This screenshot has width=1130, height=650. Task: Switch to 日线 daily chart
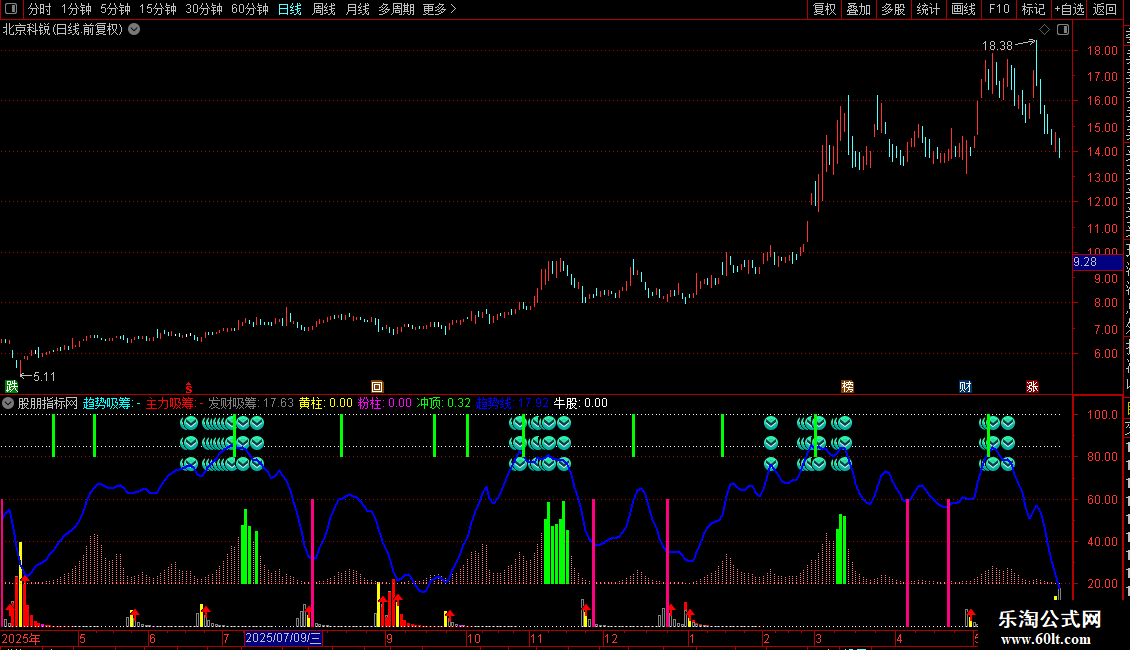(x=290, y=9)
